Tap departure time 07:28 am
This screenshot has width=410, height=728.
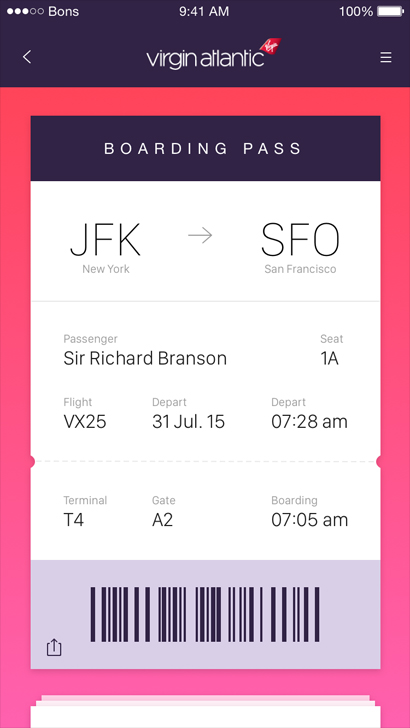pyautogui.click(x=309, y=422)
